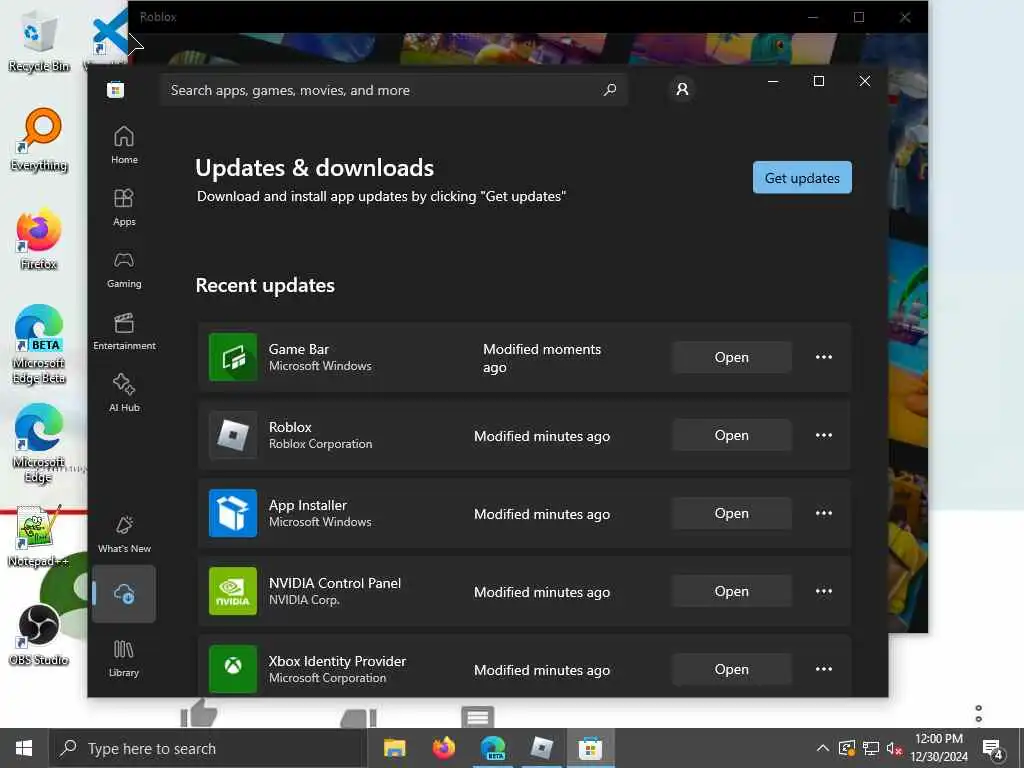
Task: Open Roblox from the updates list
Action: coord(731,436)
